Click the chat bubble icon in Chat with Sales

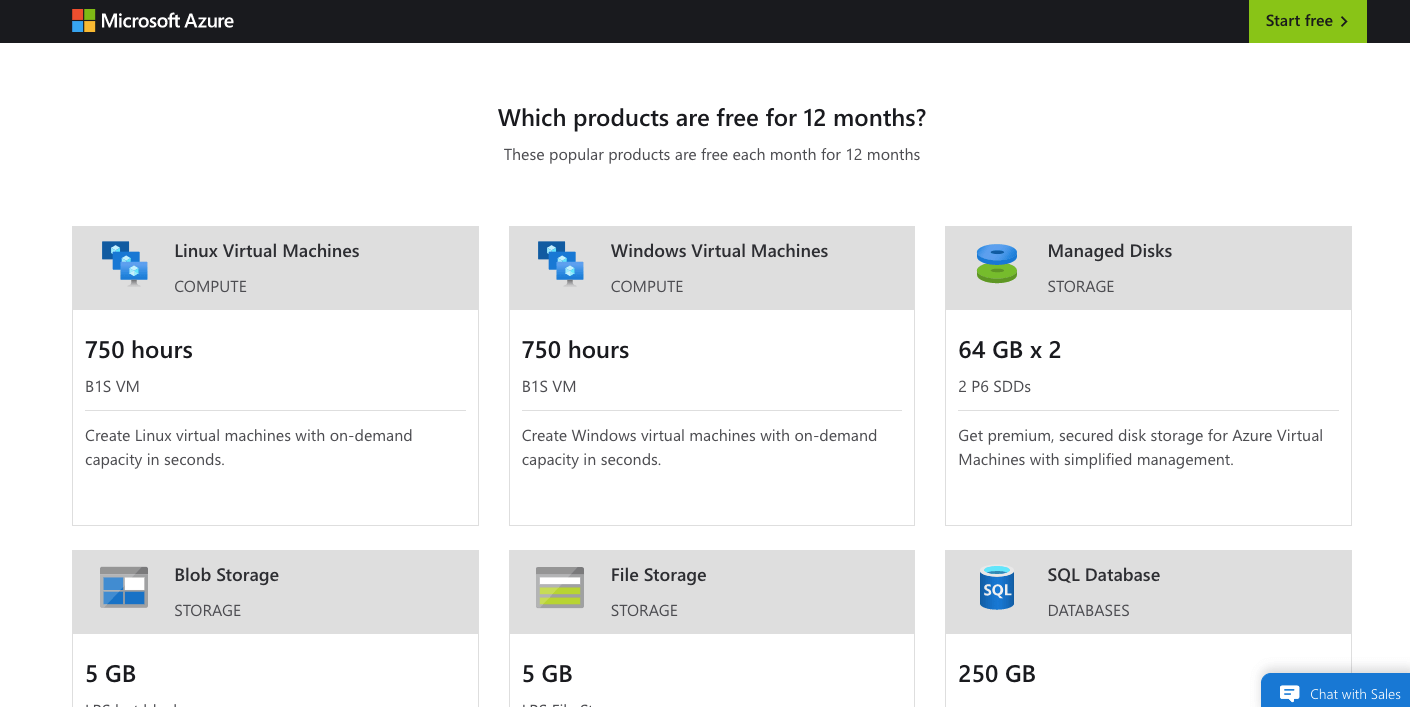tap(1290, 694)
